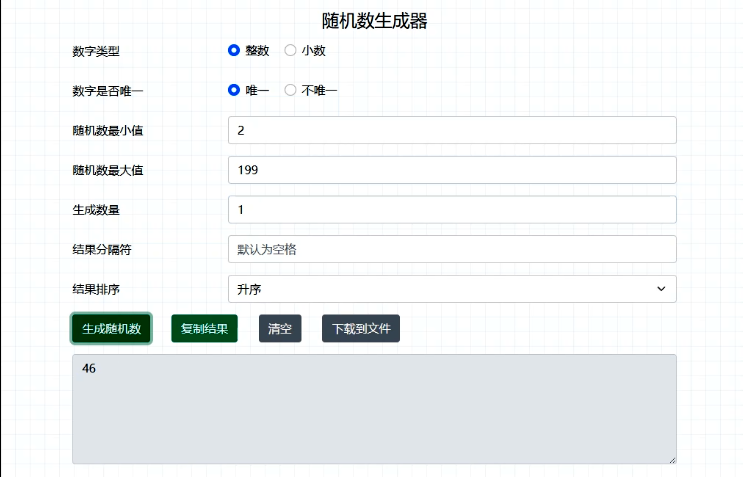Click the resize handle of the result box
The width and height of the screenshot is (743, 477).
click(x=672, y=459)
